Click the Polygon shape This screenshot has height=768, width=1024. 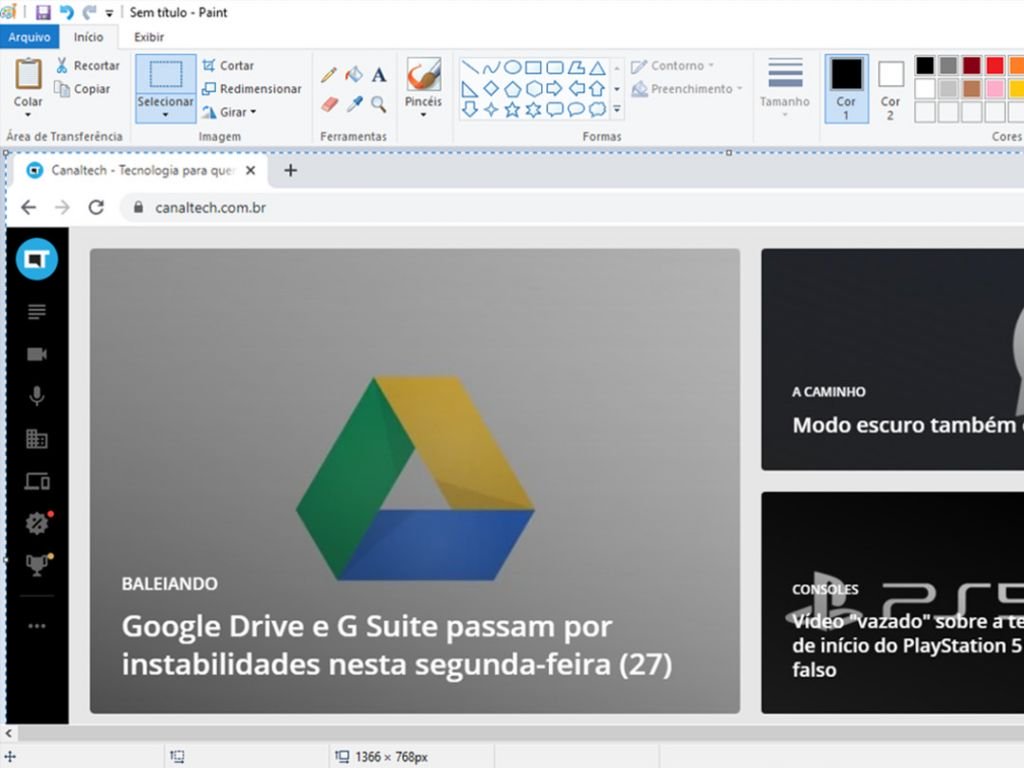(576, 67)
